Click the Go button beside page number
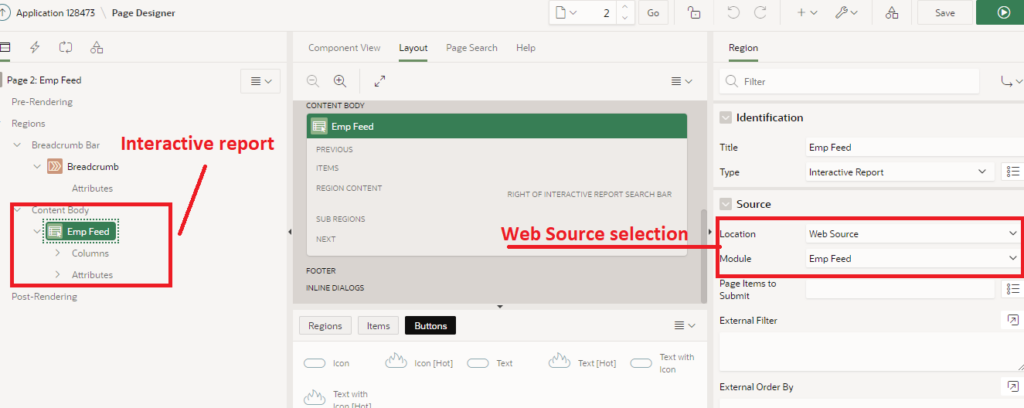1024x408 pixels. 653,12
